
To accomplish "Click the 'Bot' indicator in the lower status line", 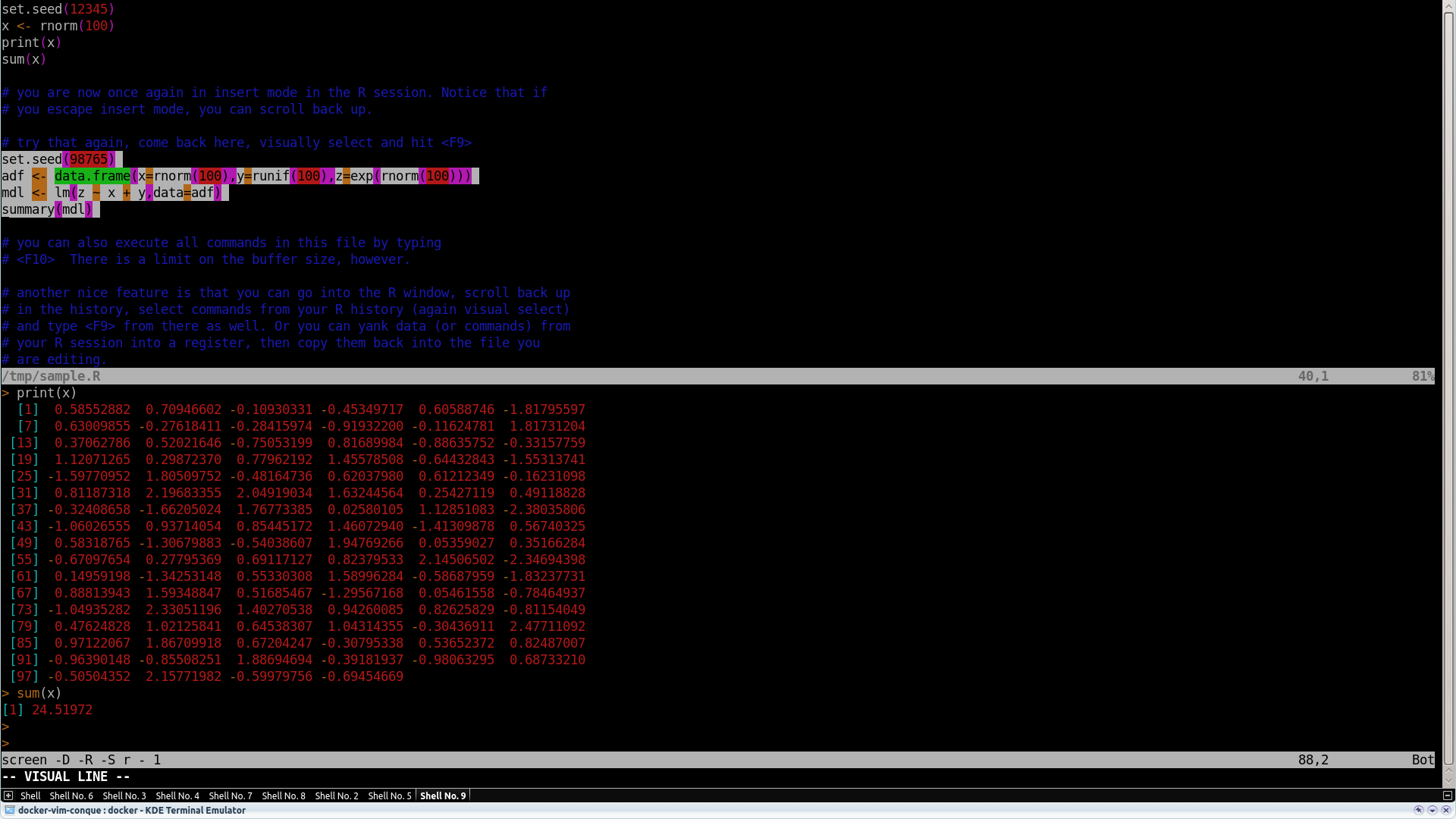I will click(x=1423, y=760).
